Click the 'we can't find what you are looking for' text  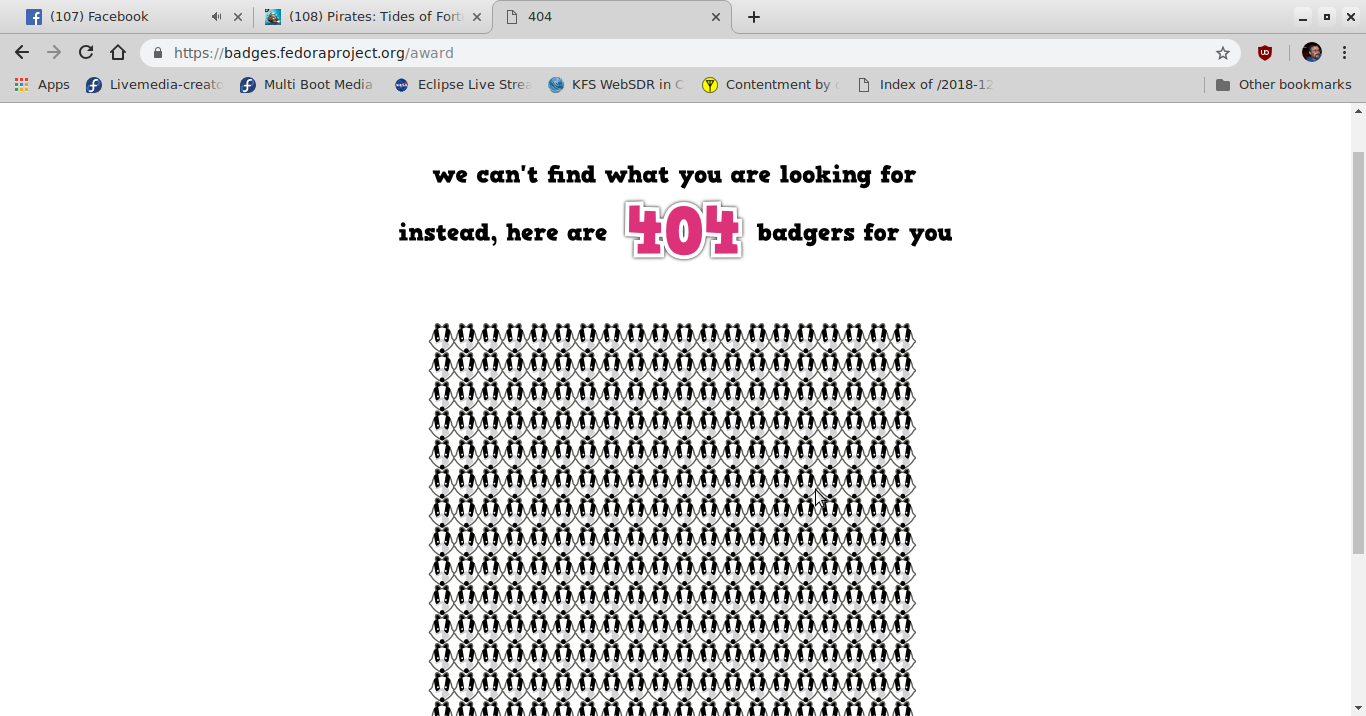pyautogui.click(x=674, y=175)
